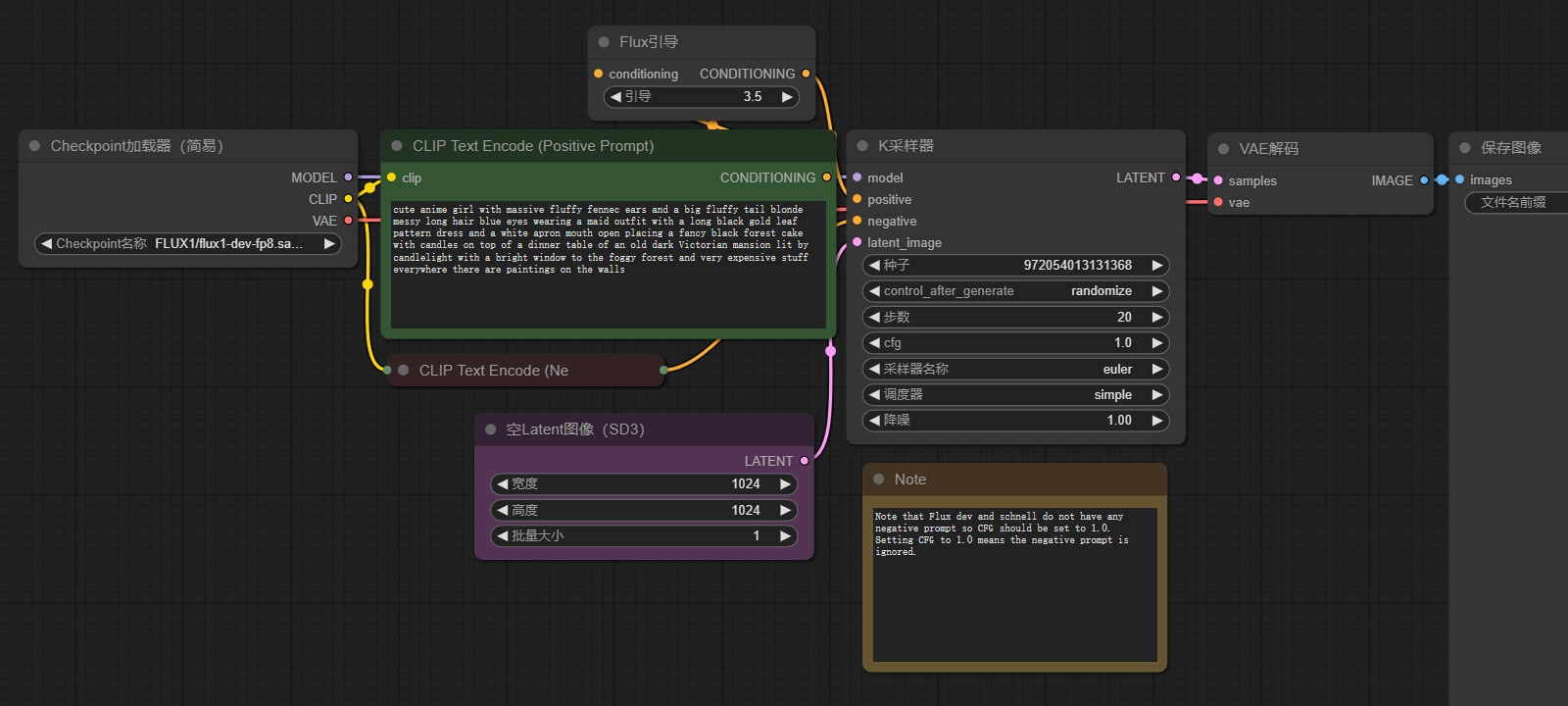The image size is (1568, 706).
Task: Click the CONDITIONING output dot on Flux引导
Action: tap(806, 74)
